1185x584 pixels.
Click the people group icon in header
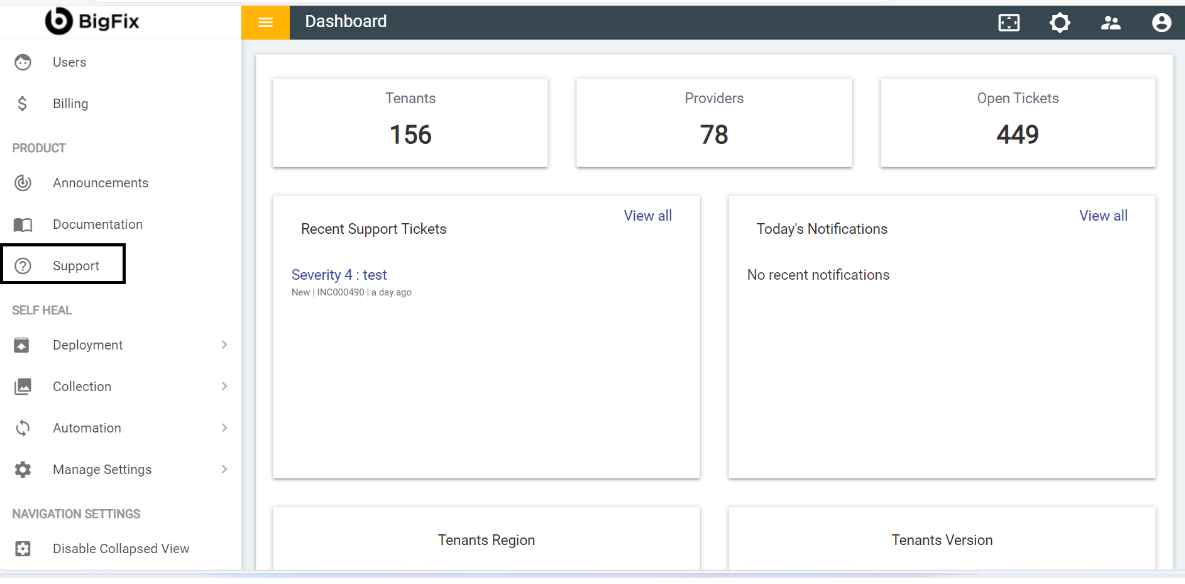pyautogui.click(x=1110, y=22)
